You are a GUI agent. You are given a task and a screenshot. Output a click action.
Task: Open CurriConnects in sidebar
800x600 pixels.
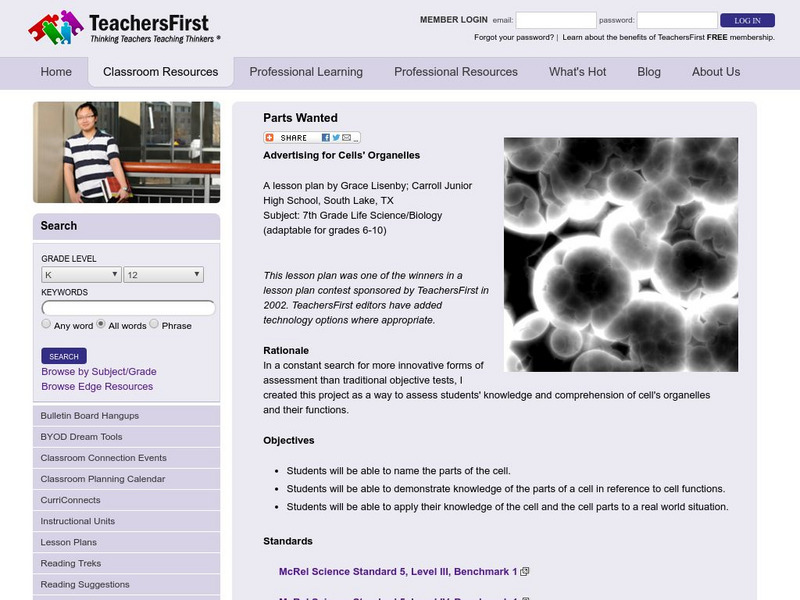[x=127, y=500]
